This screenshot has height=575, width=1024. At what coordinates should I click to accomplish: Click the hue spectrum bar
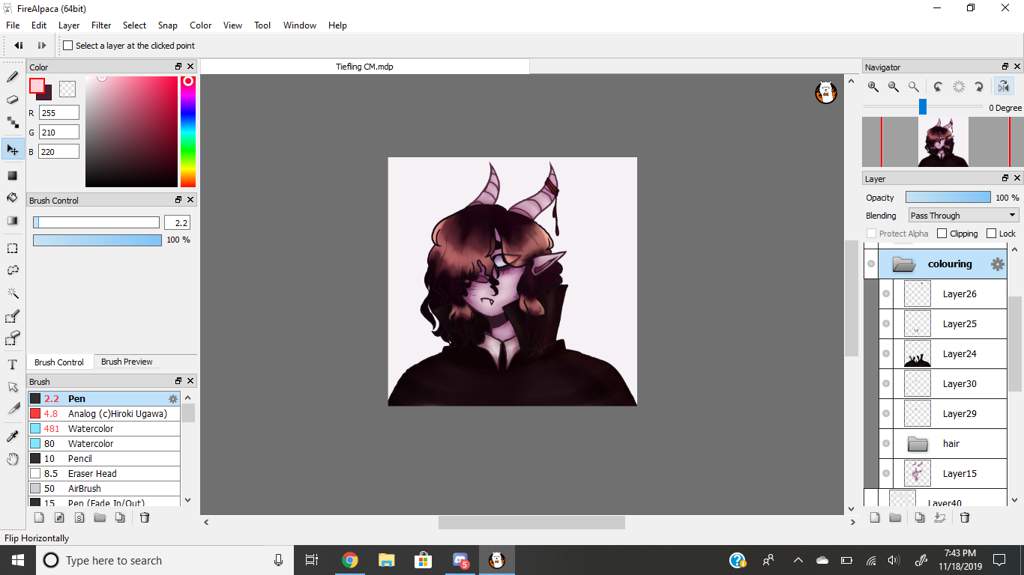tap(188, 131)
